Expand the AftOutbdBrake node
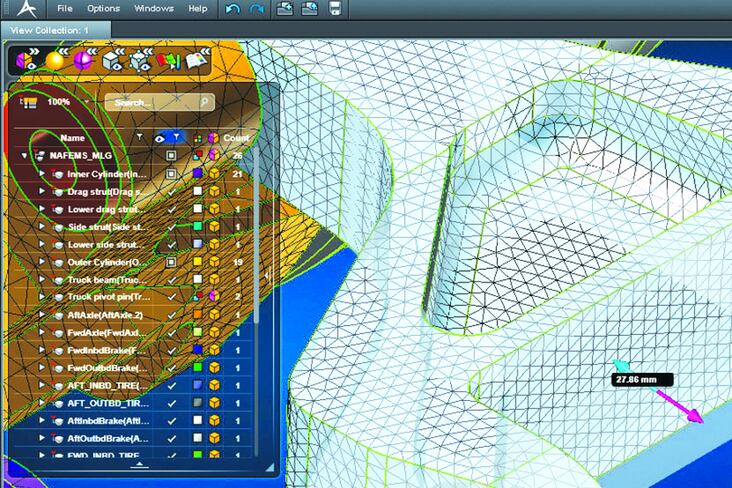The width and height of the screenshot is (732, 488). pos(42,438)
